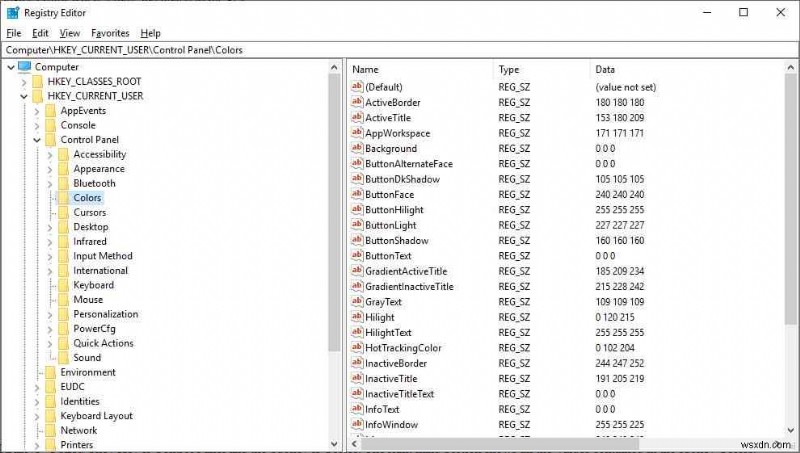This screenshot has width=800, height=453.
Task: Select the Network key
Action: [79, 431]
